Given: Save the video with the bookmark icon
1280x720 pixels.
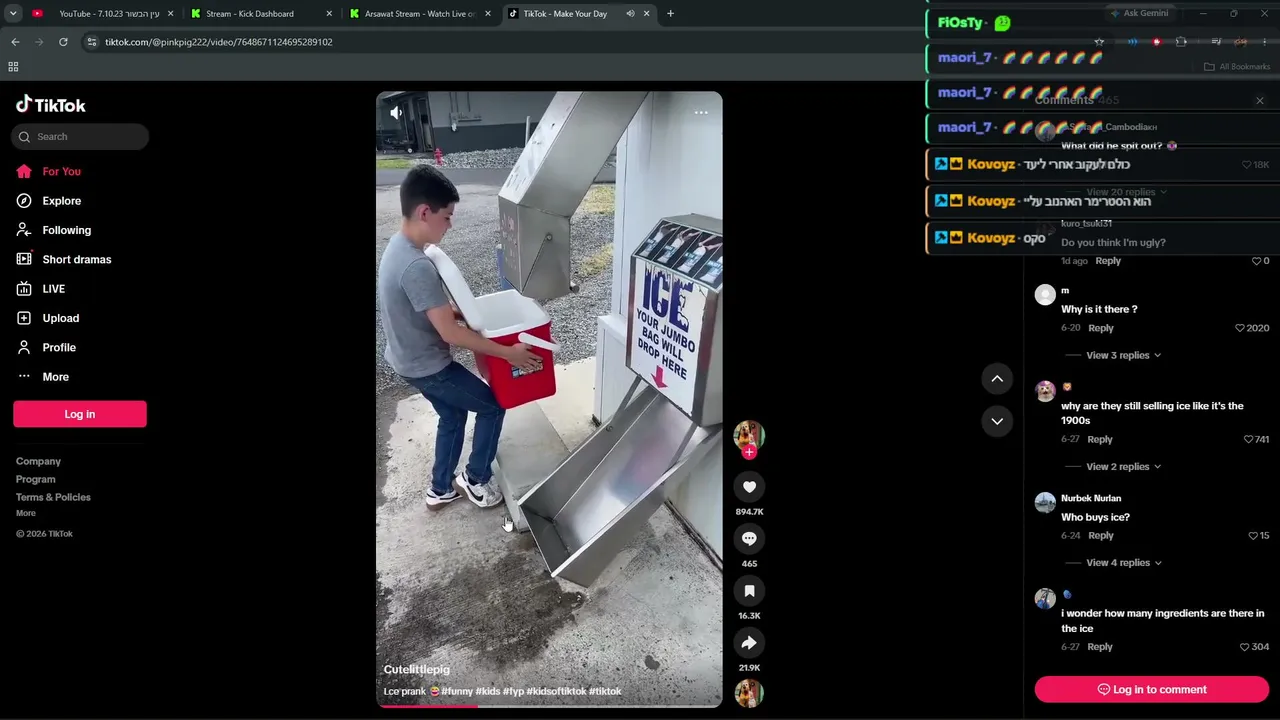Looking at the screenshot, I should coord(749,591).
